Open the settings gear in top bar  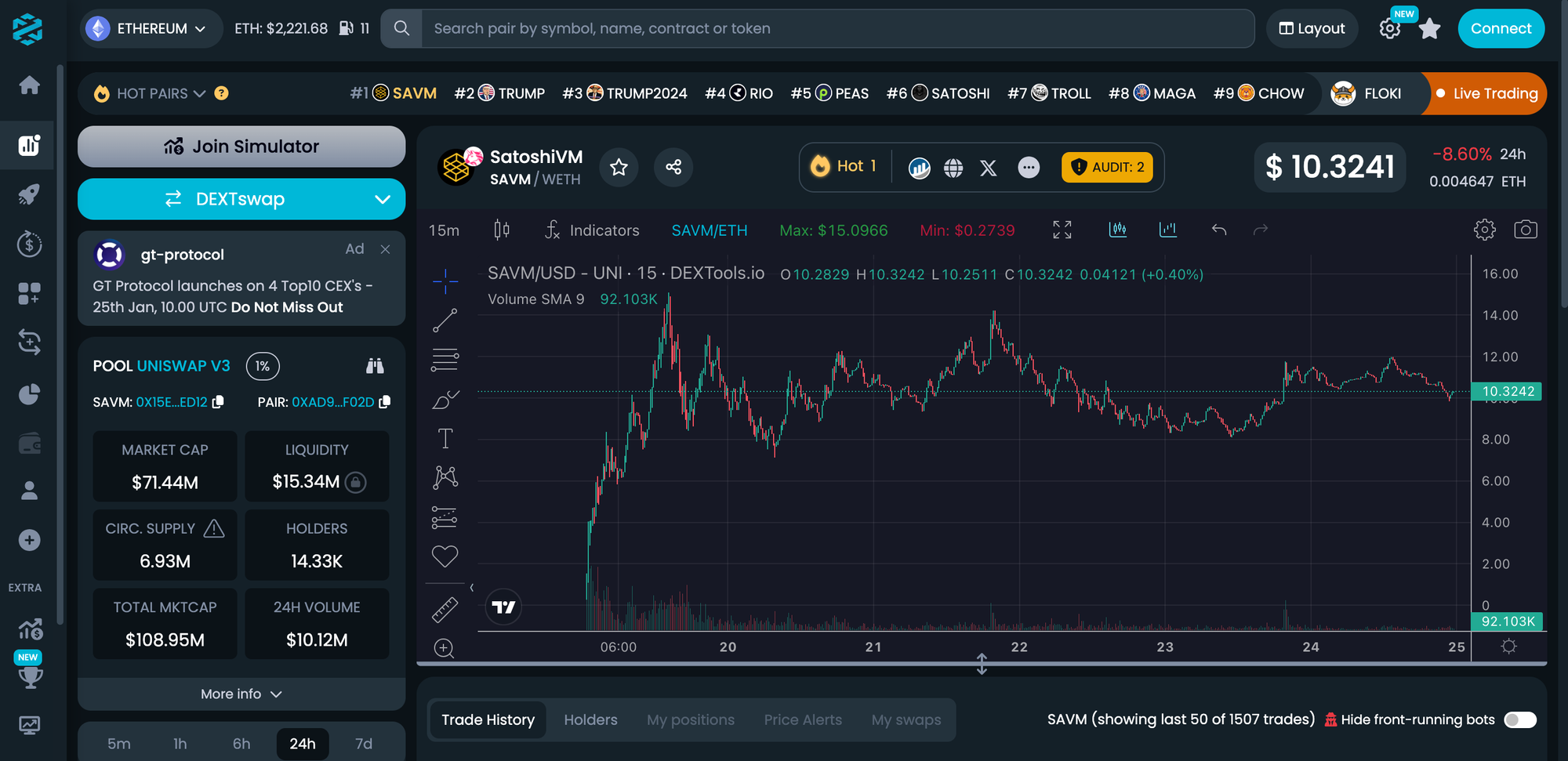(x=1390, y=29)
